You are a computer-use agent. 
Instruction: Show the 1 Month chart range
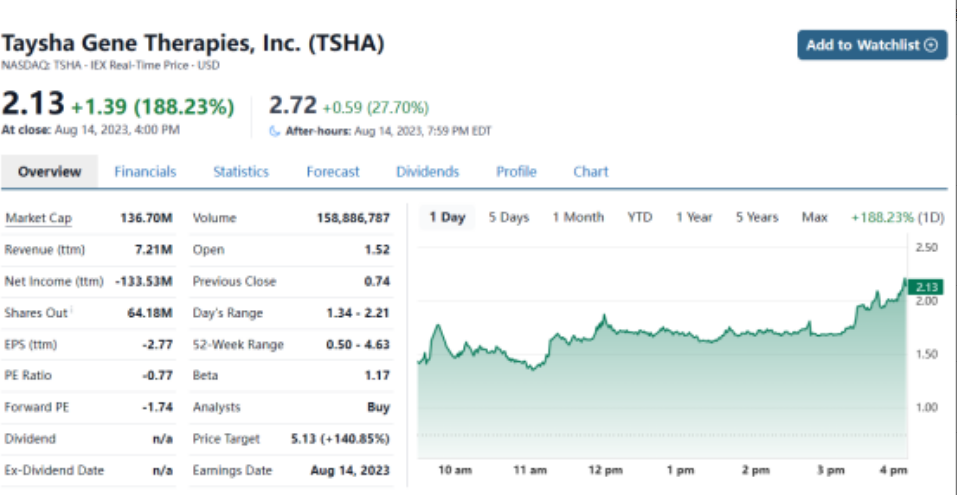578,218
